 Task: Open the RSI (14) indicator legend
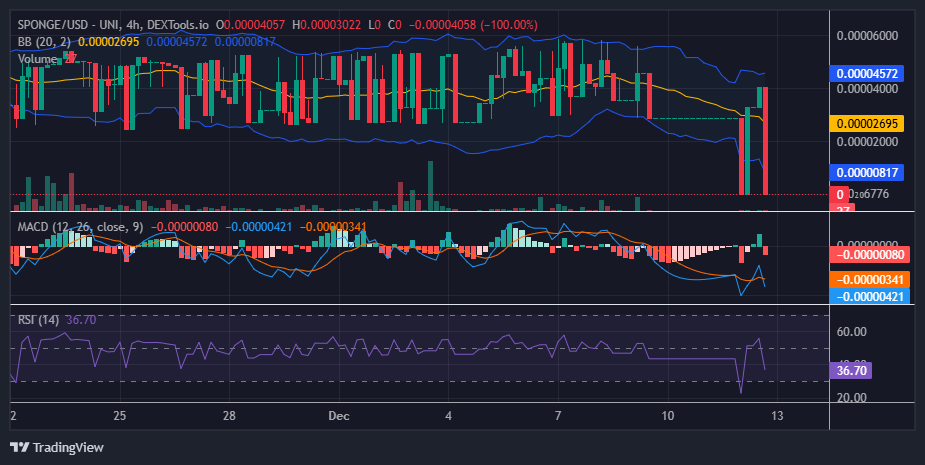38,320
